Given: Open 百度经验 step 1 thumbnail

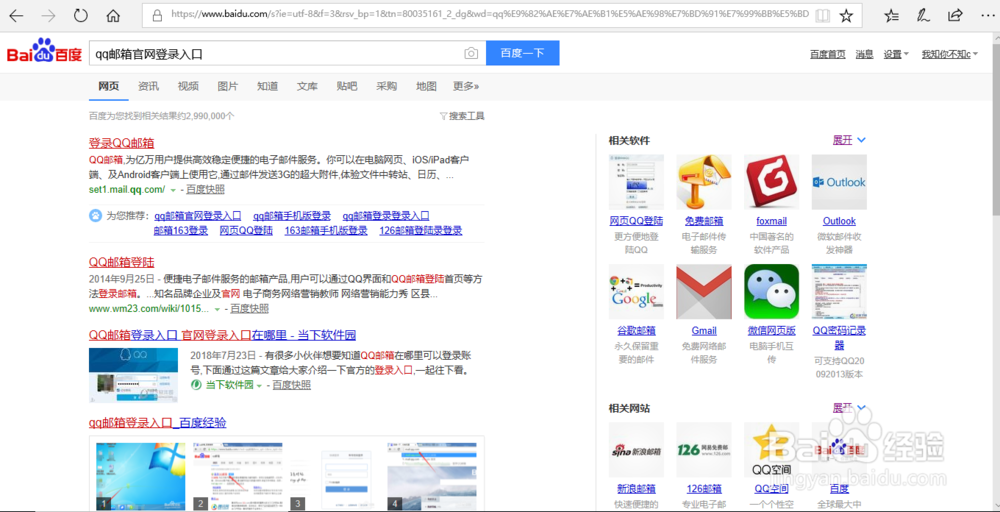Looking at the screenshot, I should click(x=140, y=477).
